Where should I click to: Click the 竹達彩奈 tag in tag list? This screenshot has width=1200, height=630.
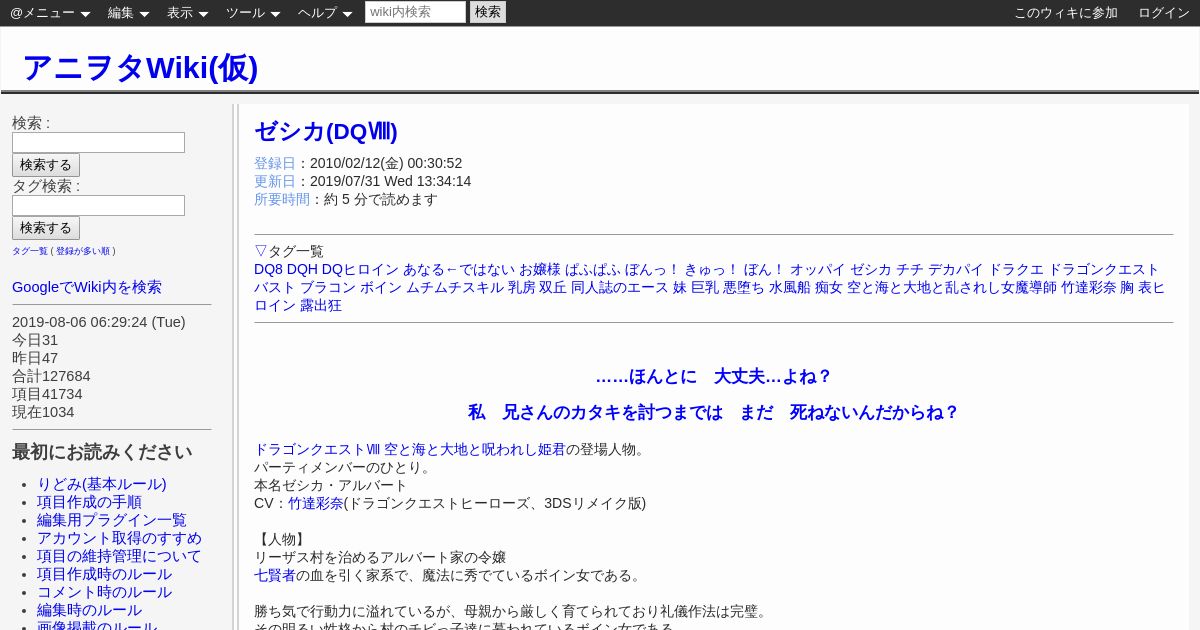coord(1089,287)
